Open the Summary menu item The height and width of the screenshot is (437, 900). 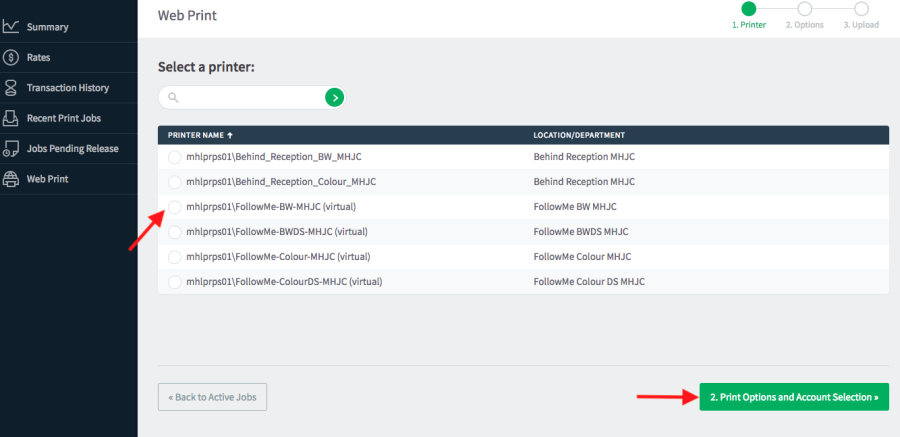tap(47, 27)
